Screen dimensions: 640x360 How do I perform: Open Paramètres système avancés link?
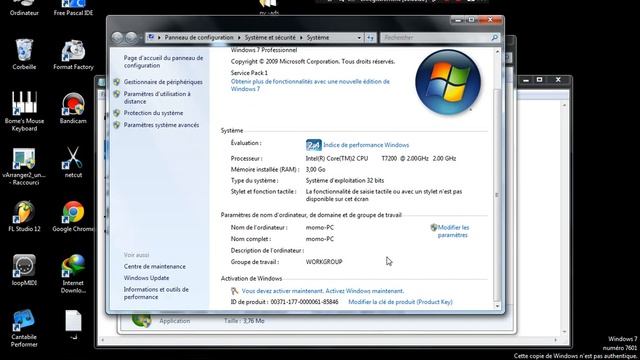(x=162, y=125)
